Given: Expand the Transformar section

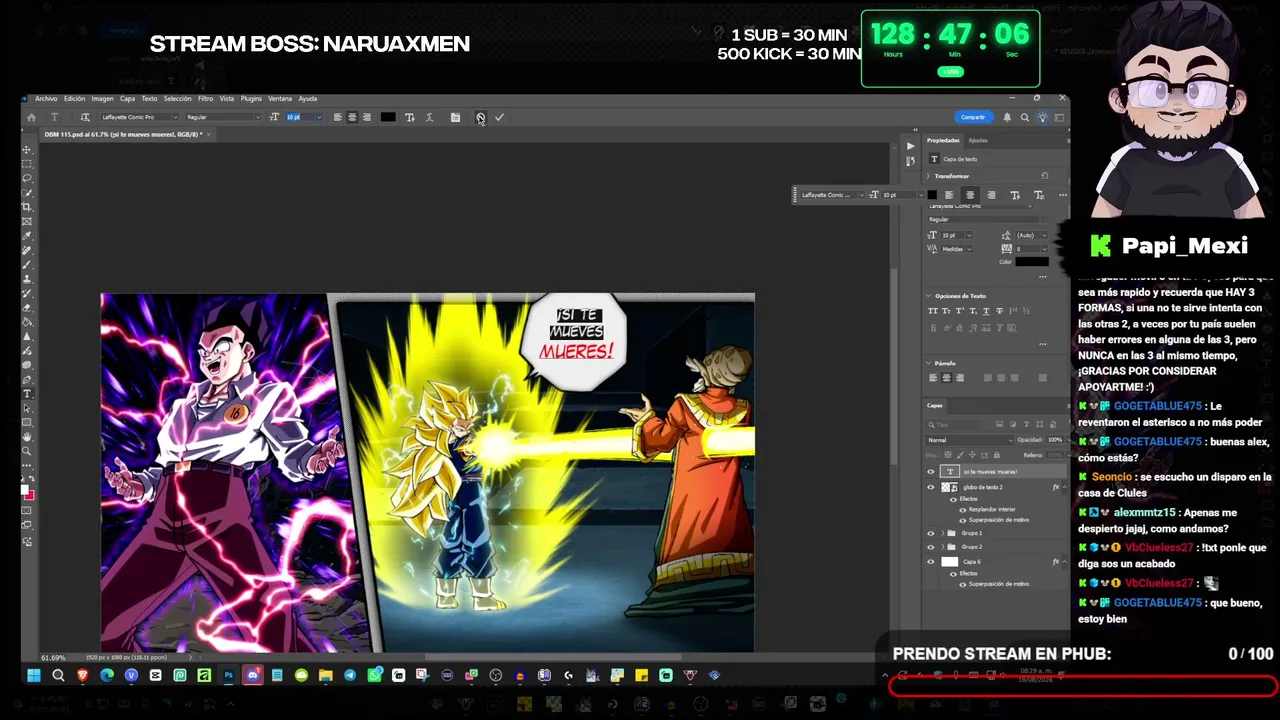Looking at the screenshot, I should (x=928, y=176).
